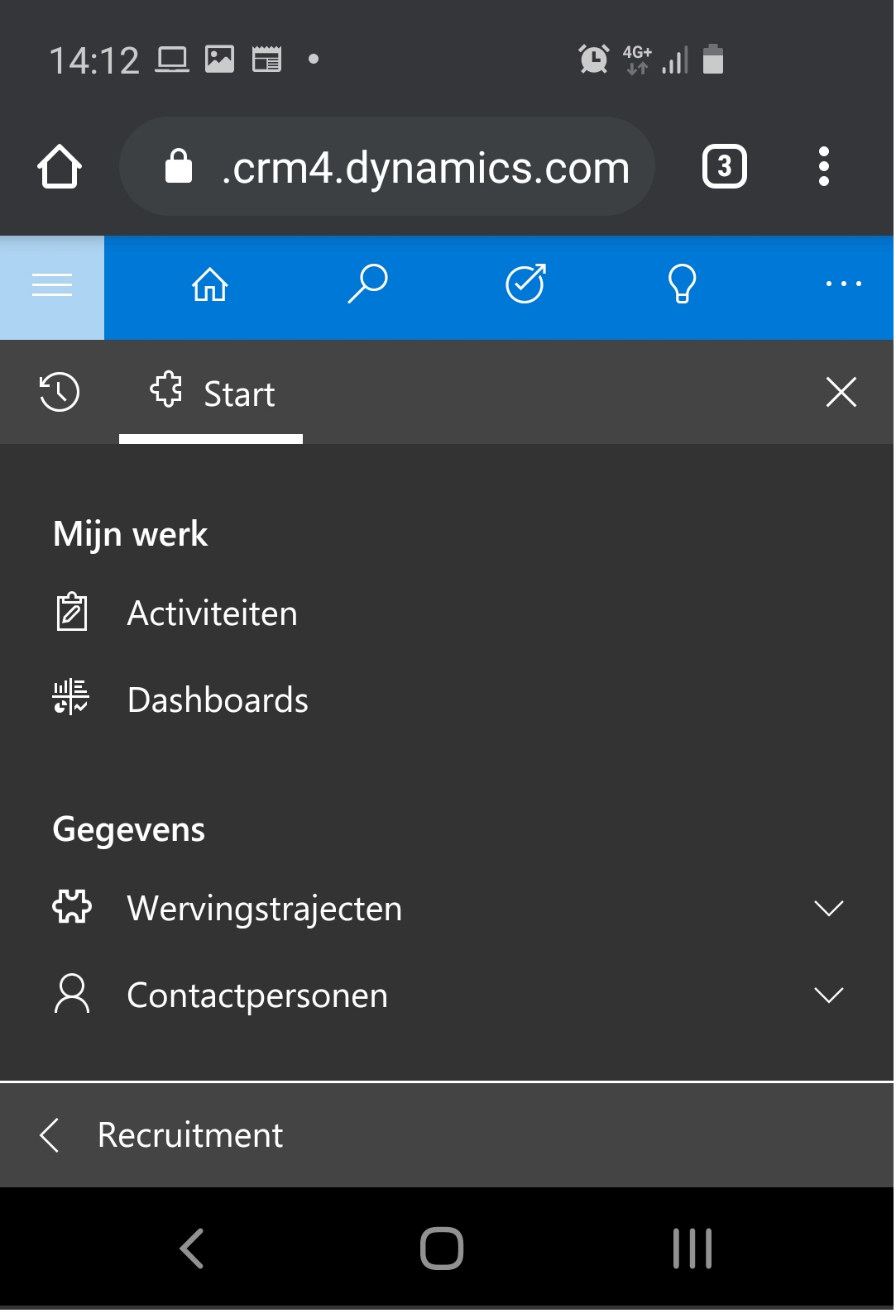Toggle the hamburger navigation menu
Image resolution: width=896 pixels, height=1313 pixels.
[x=52, y=287]
